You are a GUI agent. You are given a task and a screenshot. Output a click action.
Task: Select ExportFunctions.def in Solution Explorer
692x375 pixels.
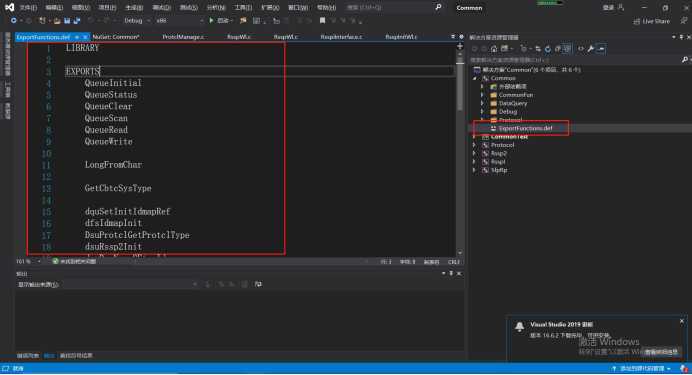click(x=525, y=128)
